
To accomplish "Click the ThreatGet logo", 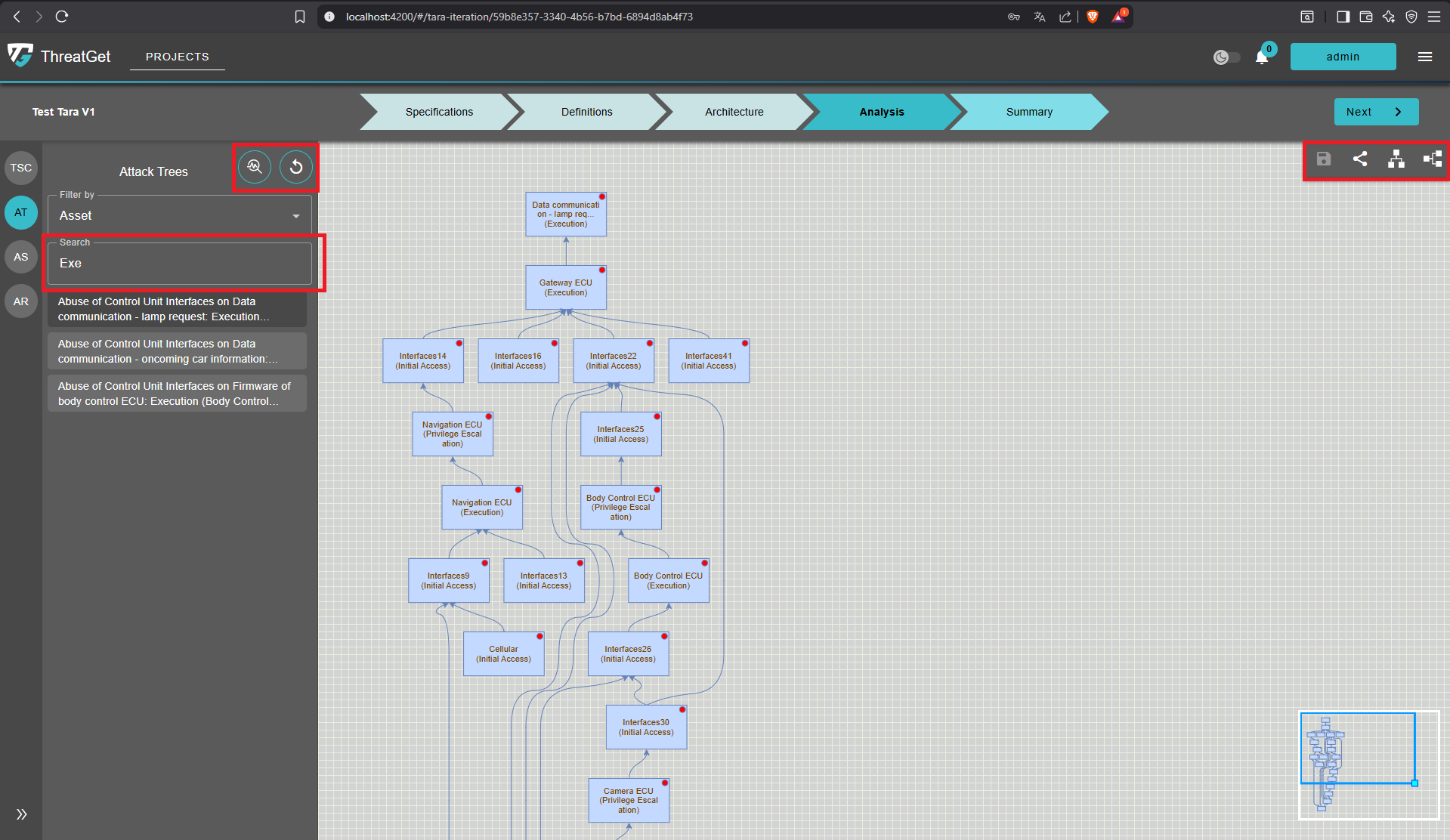I will (x=20, y=55).
